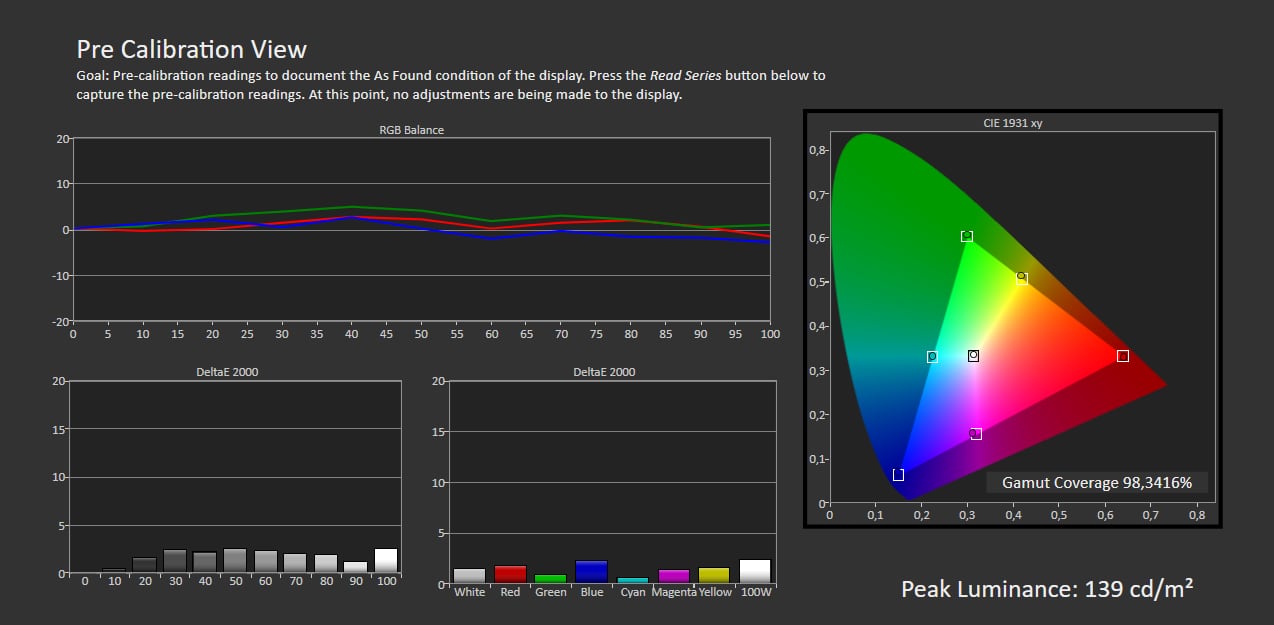Click the 100W bar in color DeltaE chart
The width and height of the screenshot is (1274, 625).
coord(755,571)
